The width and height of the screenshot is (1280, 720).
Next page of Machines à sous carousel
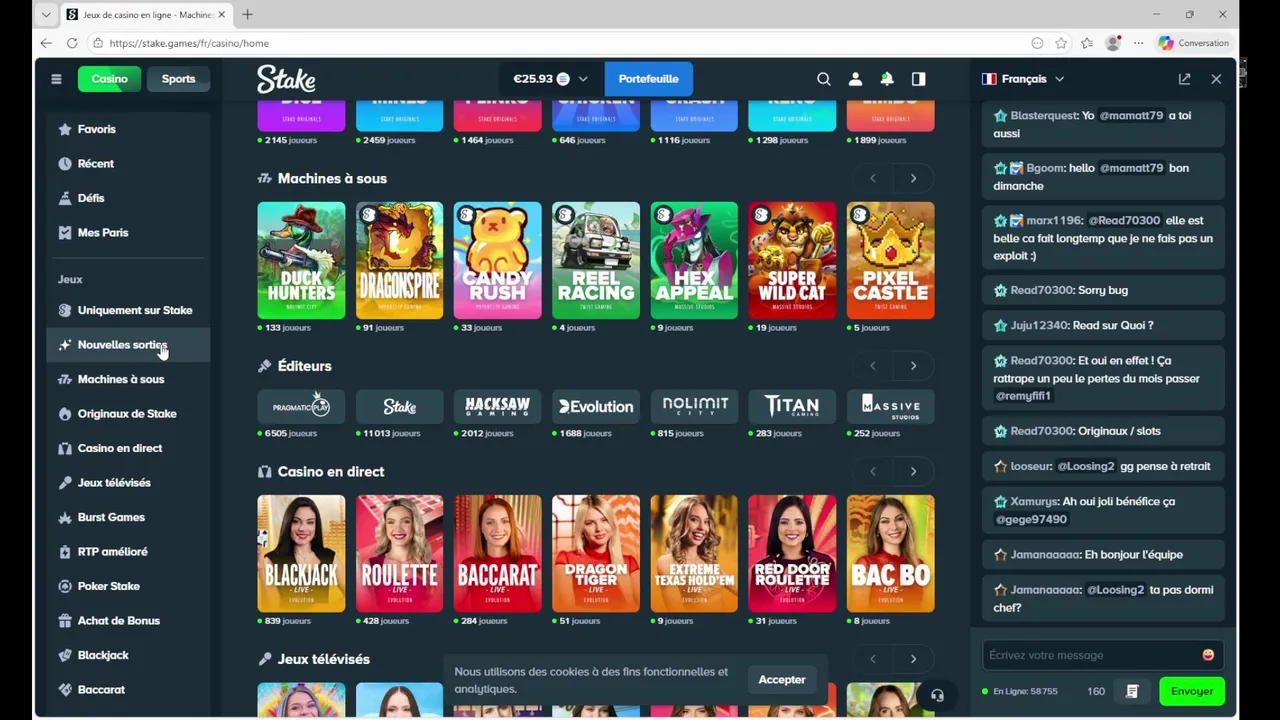[x=913, y=178]
